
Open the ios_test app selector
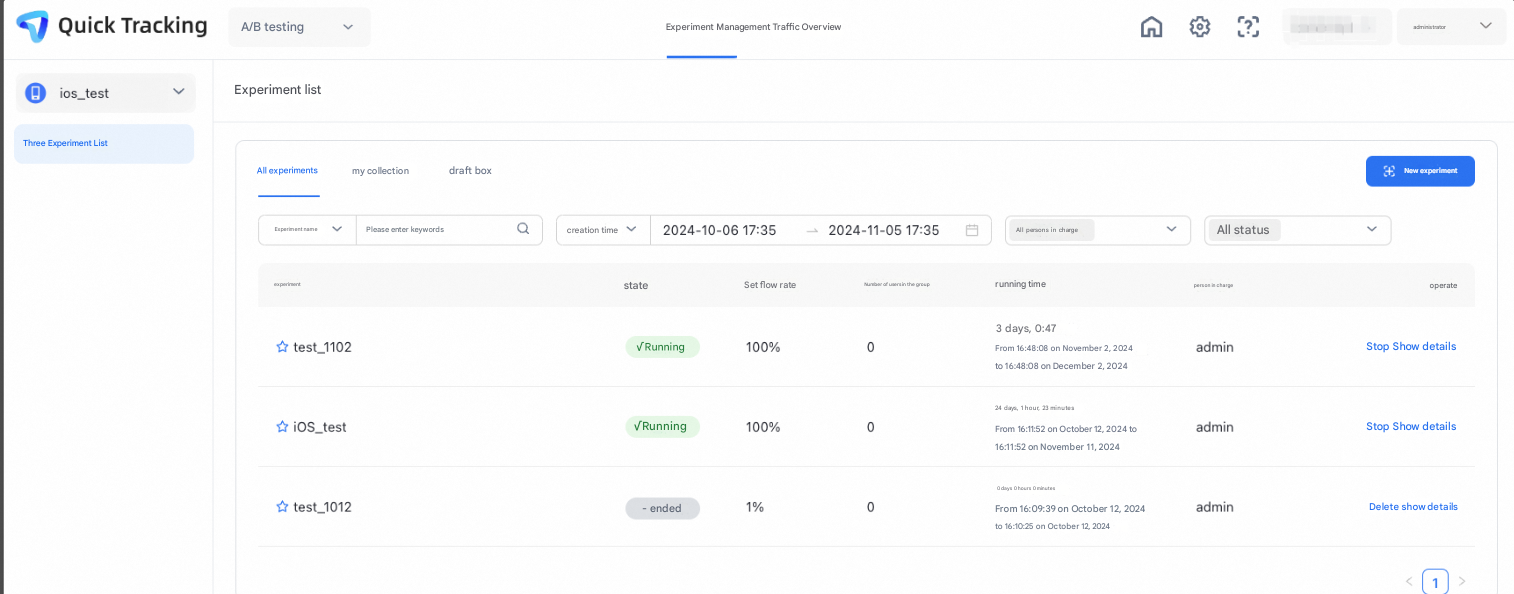tap(105, 93)
